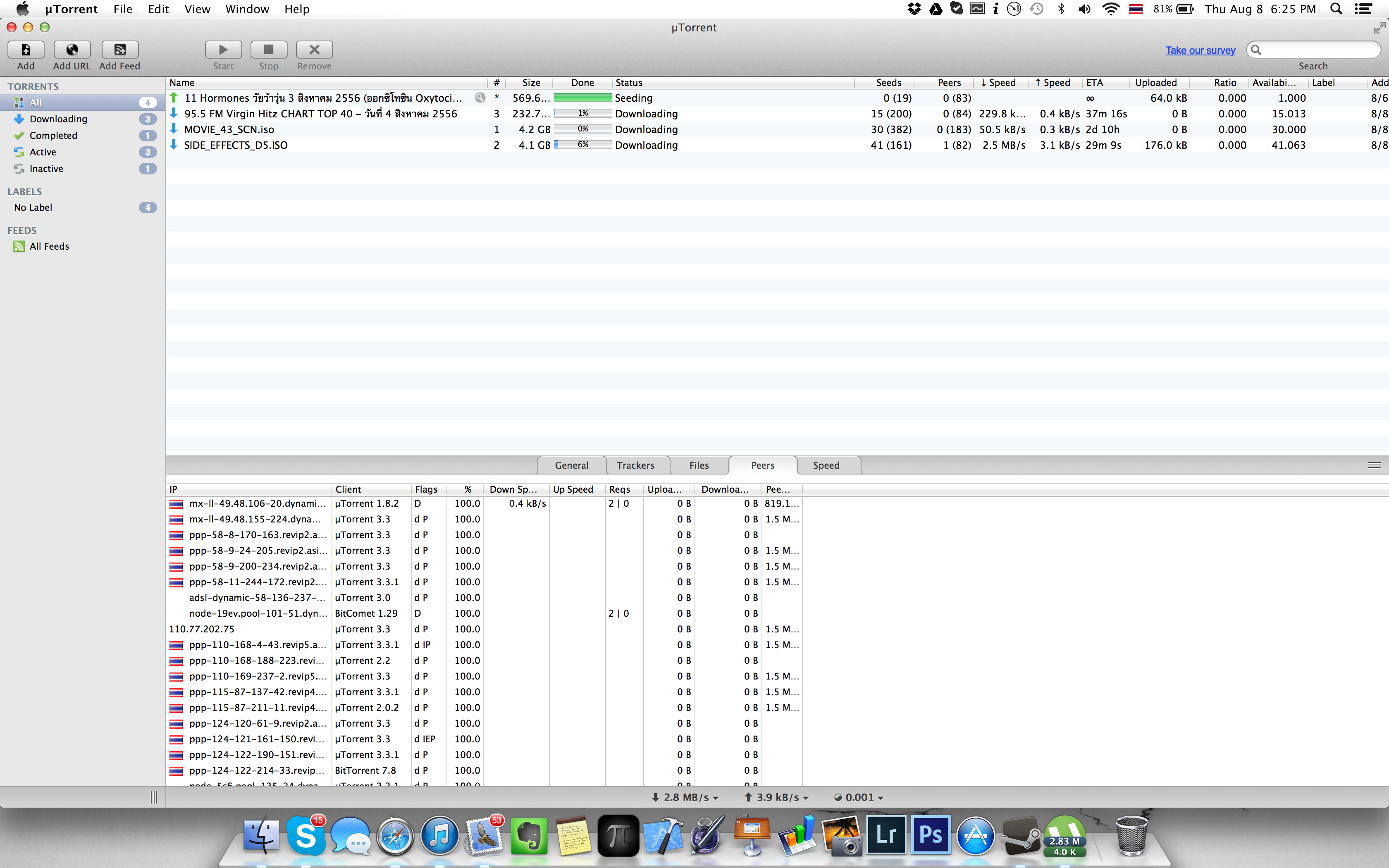Open All Feeds RSS item in sidebar

(x=49, y=246)
